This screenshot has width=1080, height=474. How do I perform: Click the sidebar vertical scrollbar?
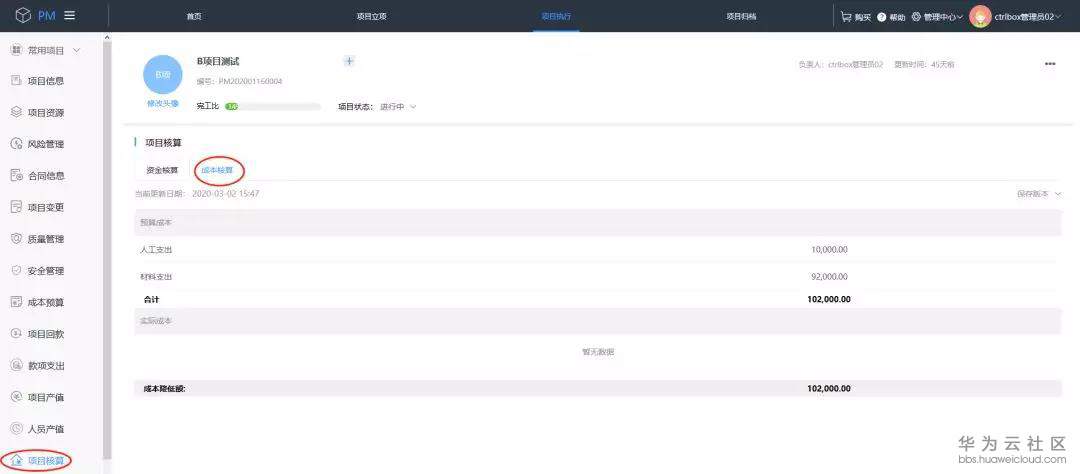107,249
